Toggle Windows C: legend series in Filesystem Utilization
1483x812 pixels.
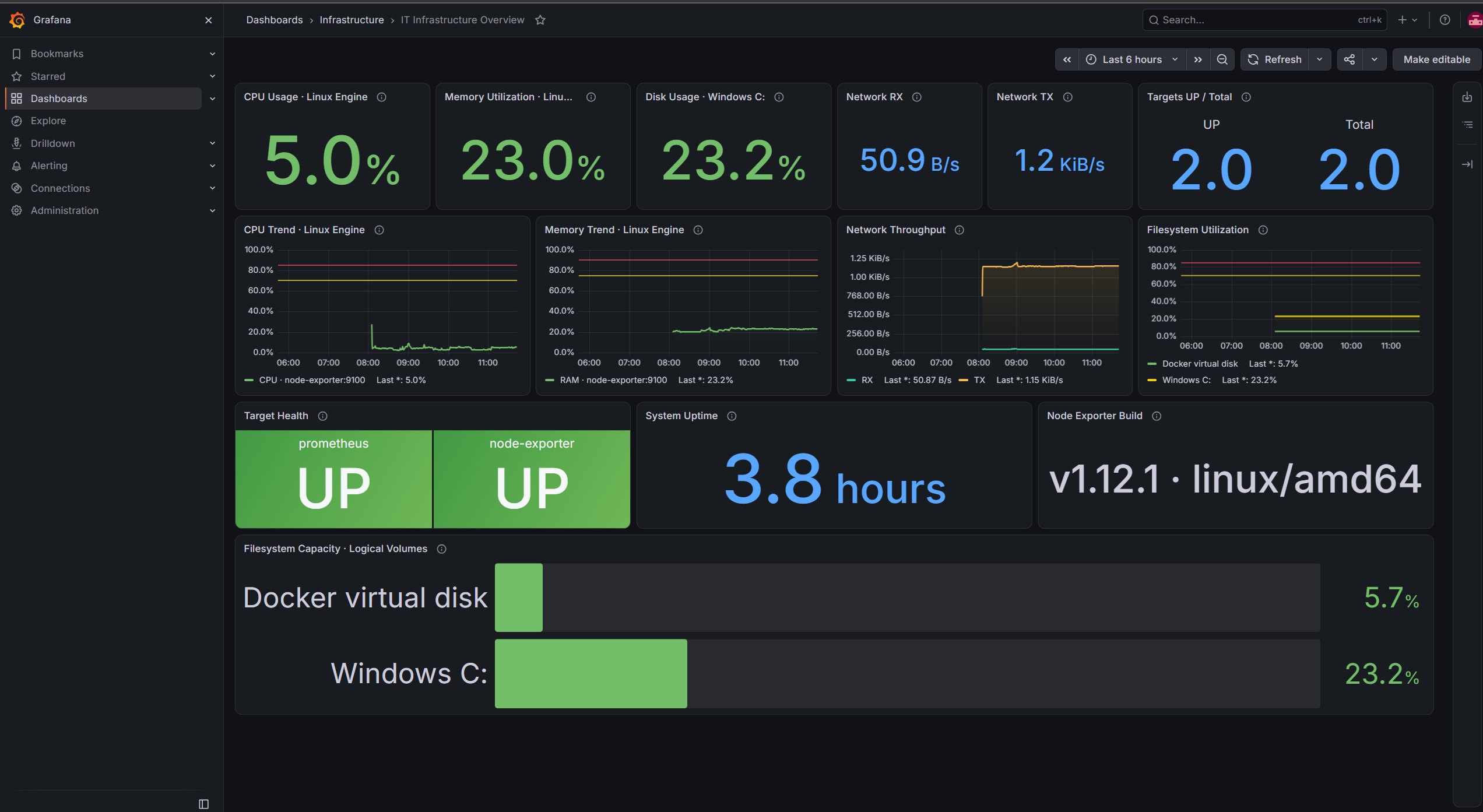point(1186,380)
